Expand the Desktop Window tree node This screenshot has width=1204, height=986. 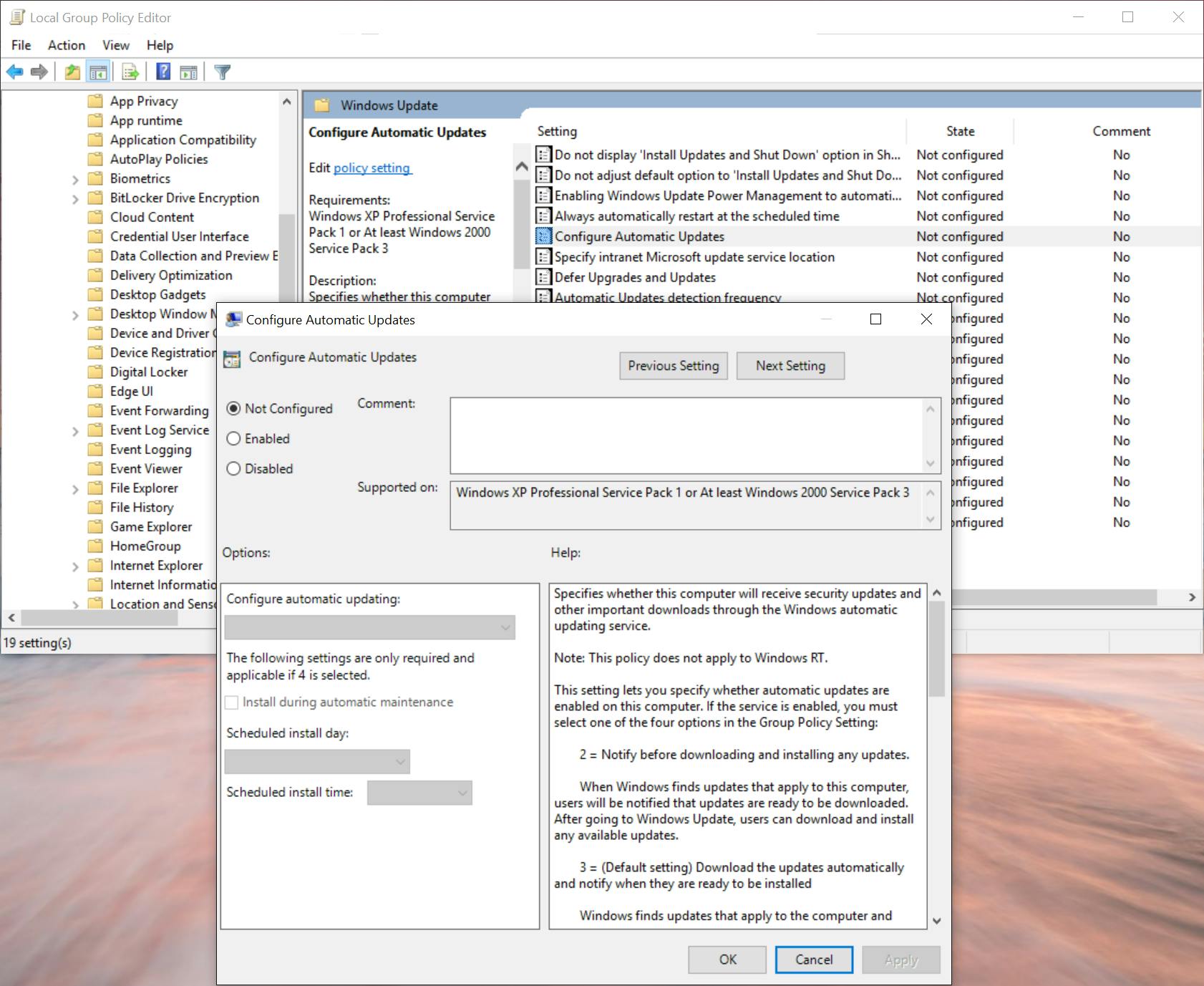[75, 314]
